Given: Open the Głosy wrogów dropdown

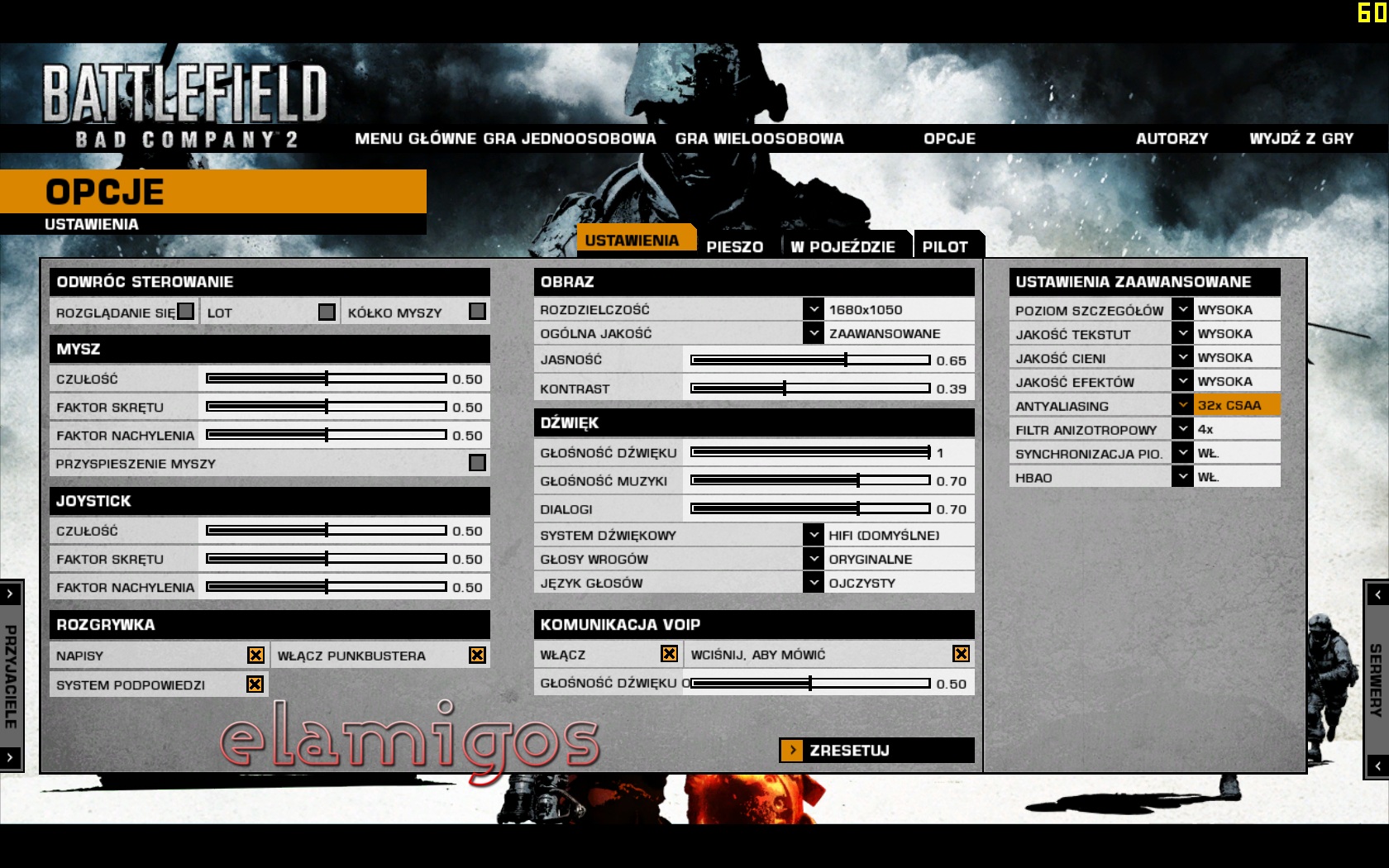Looking at the screenshot, I should coord(813,559).
